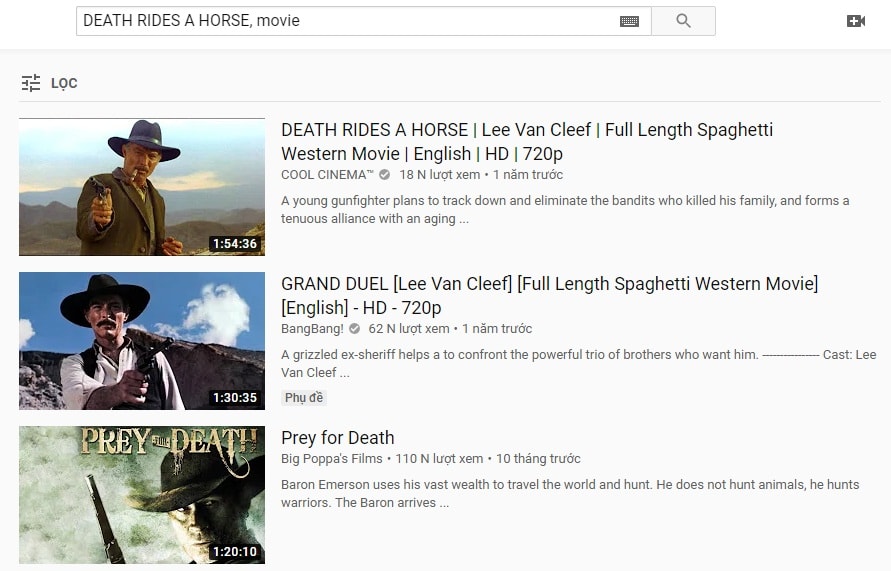Open the filter sliders icon
The width and height of the screenshot is (891, 571).
coord(31,83)
